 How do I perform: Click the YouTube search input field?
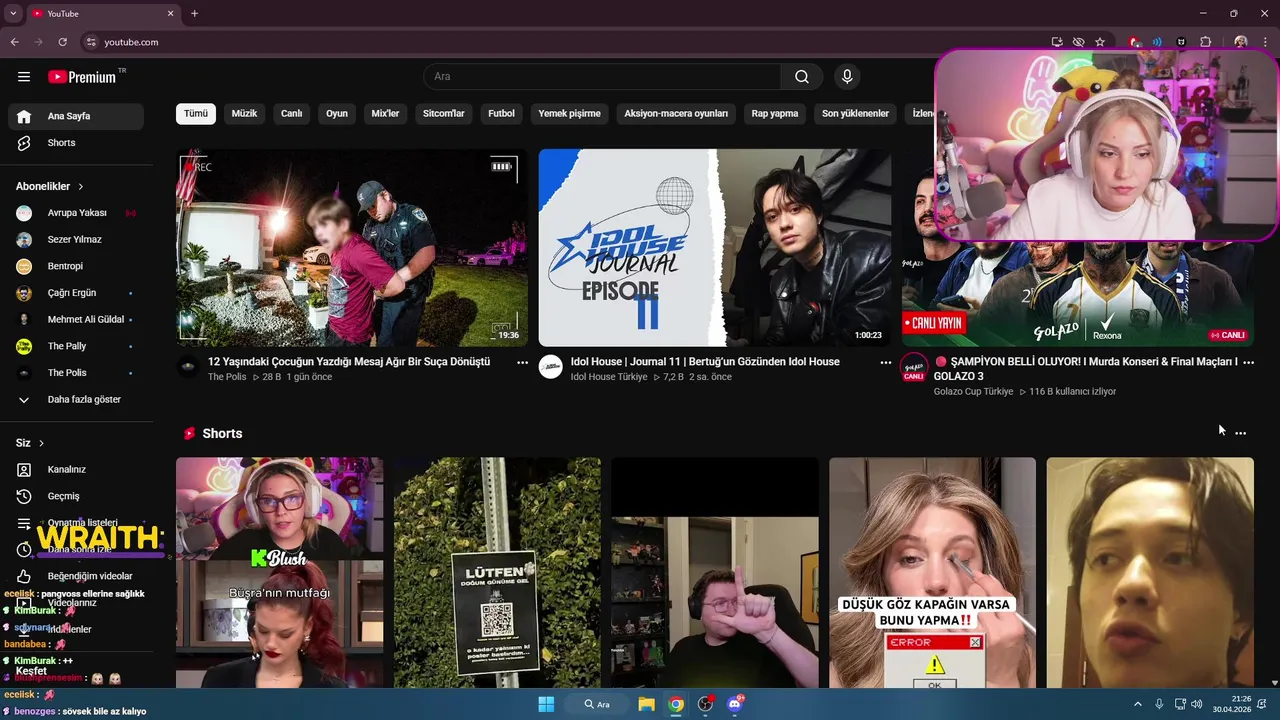602,77
